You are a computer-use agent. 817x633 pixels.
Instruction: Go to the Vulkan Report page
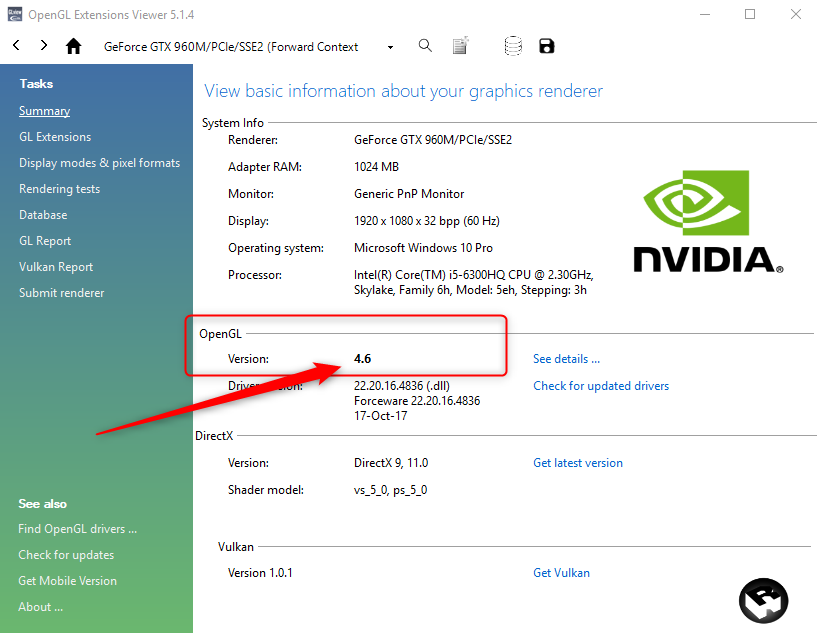[x=56, y=267]
